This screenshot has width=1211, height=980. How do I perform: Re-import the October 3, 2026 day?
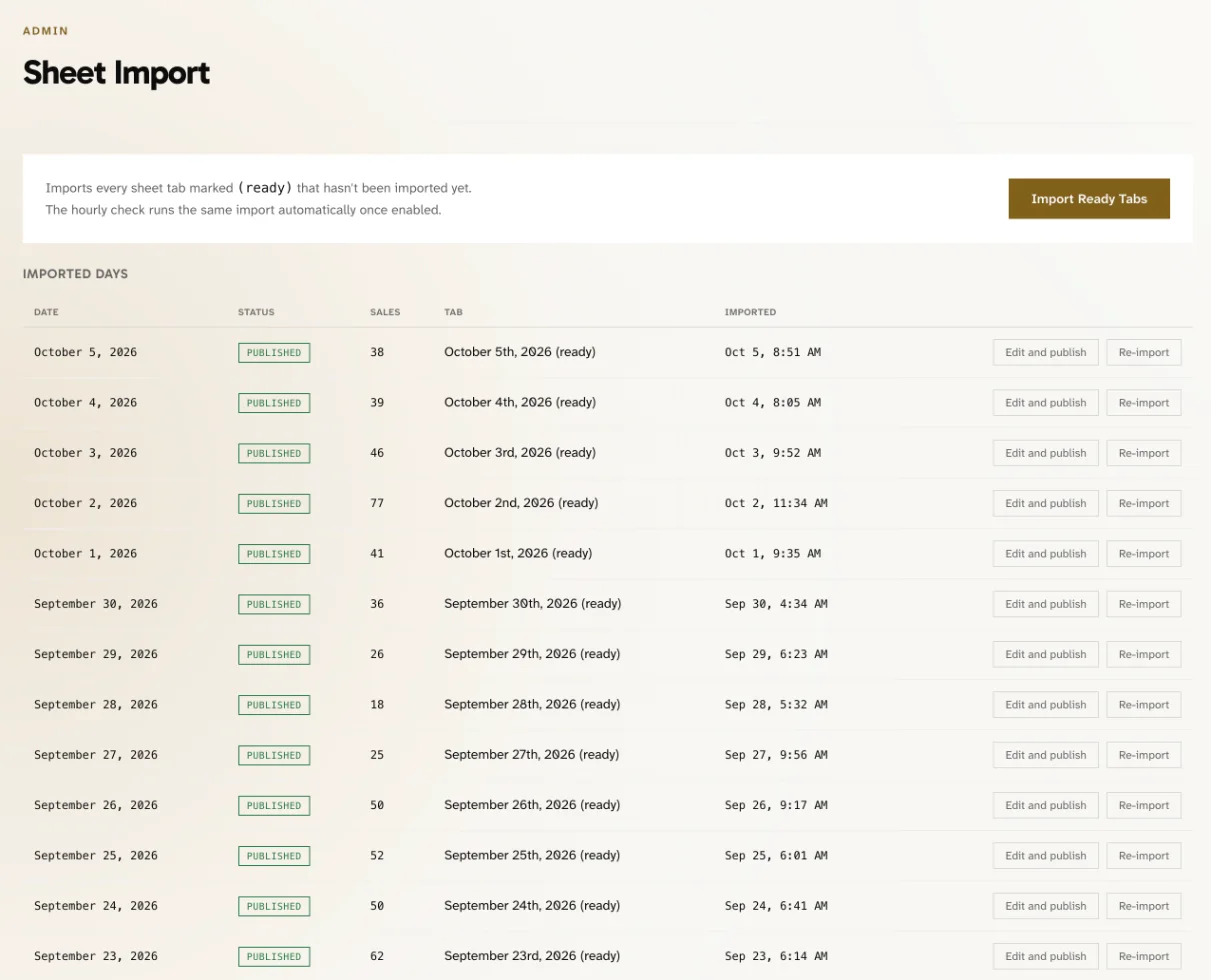1143,453
